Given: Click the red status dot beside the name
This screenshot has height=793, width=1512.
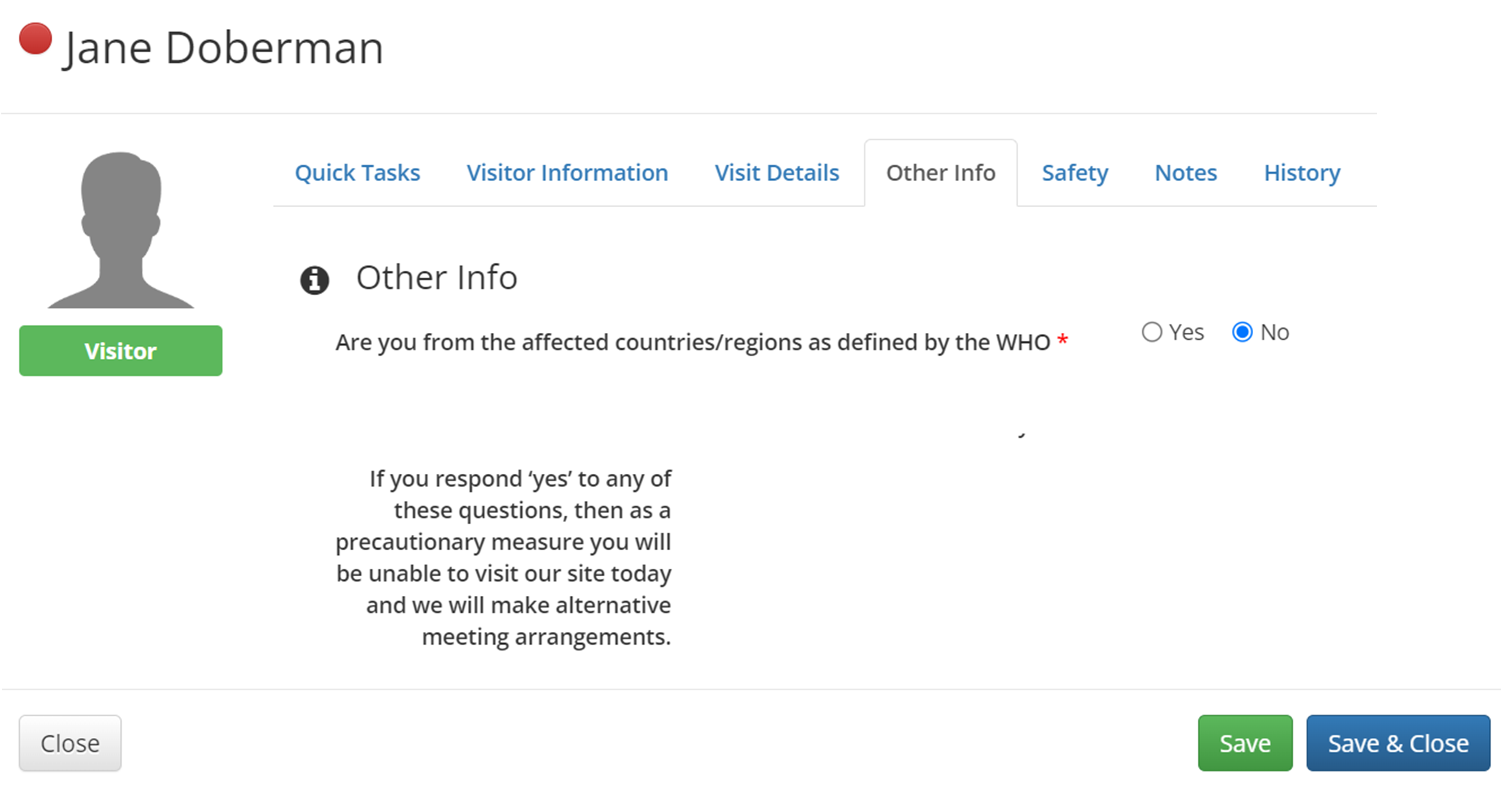Looking at the screenshot, I should 35,39.
